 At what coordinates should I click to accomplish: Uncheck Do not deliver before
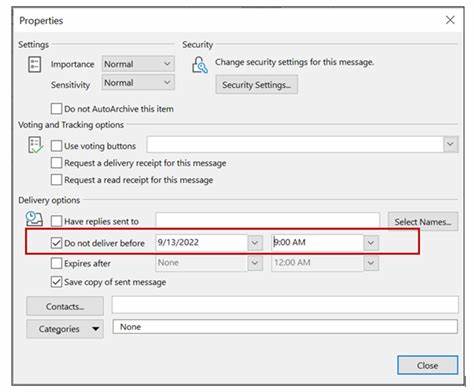point(56,243)
